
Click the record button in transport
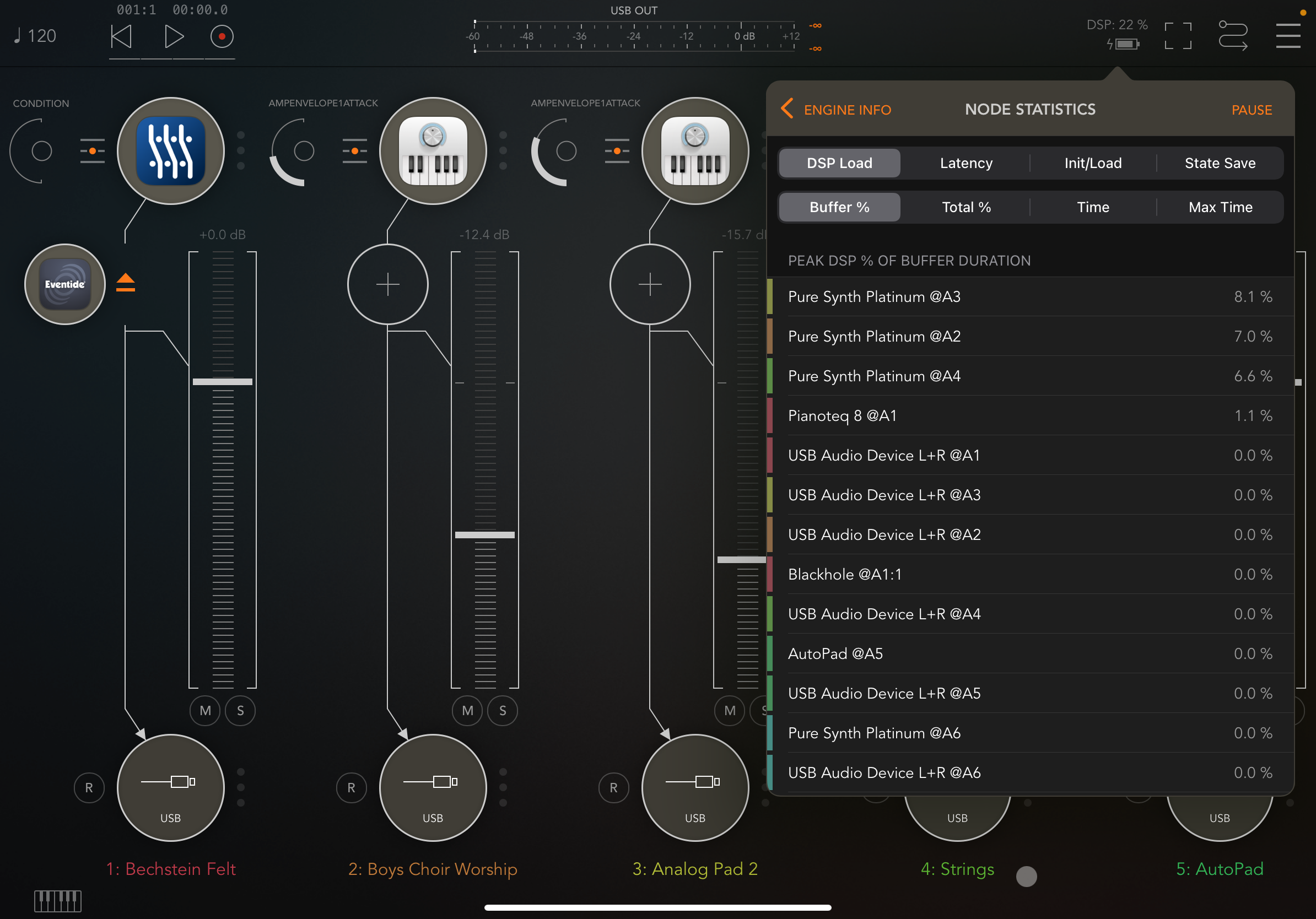point(221,37)
